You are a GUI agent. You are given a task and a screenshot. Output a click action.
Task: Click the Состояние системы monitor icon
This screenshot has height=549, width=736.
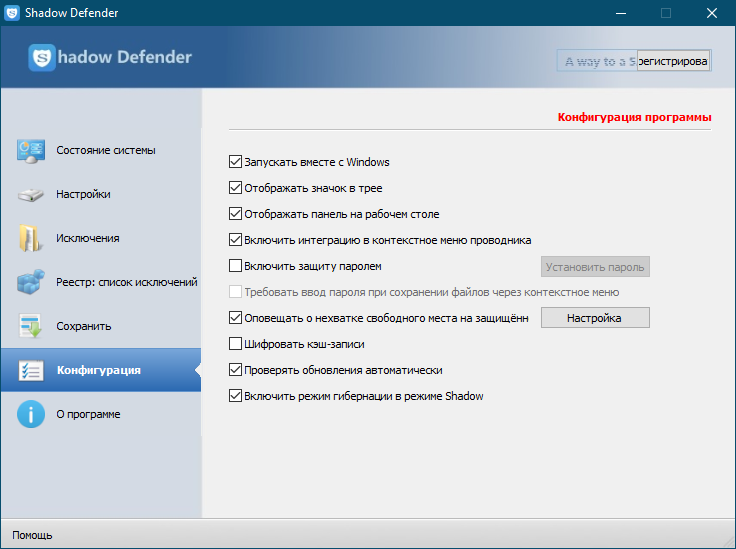coord(31,151)
